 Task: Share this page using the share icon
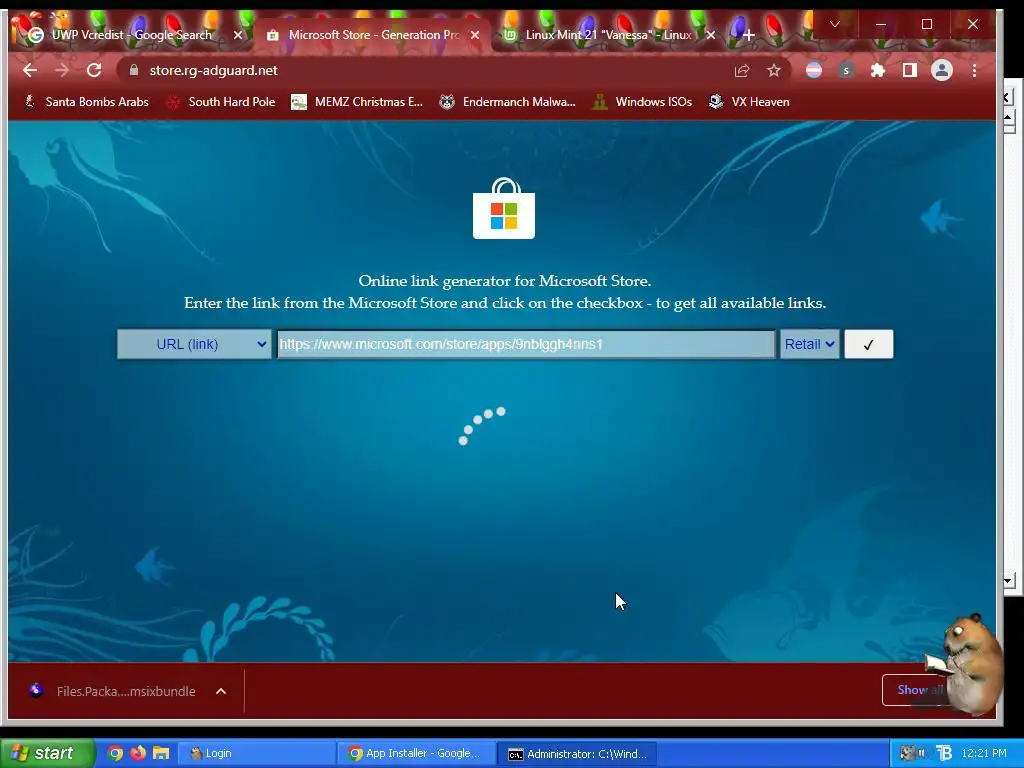742,71
